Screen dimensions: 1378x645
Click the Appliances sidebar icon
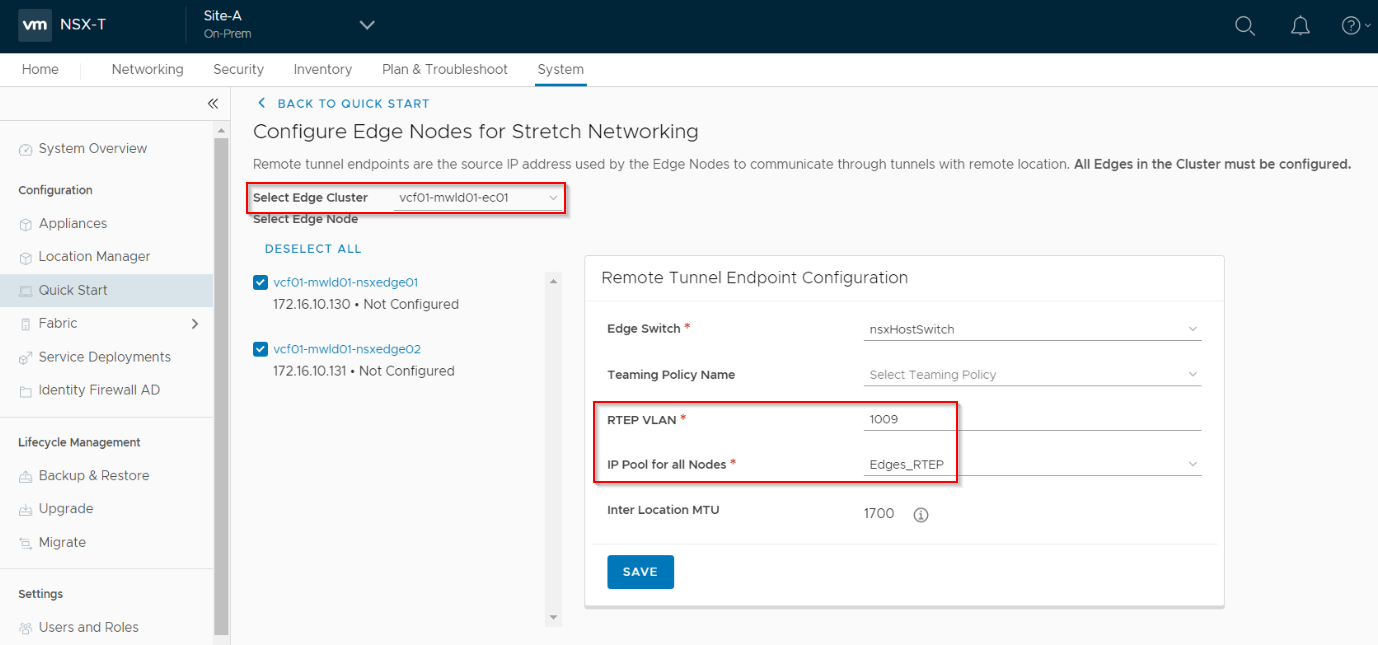tap(26, 224)
